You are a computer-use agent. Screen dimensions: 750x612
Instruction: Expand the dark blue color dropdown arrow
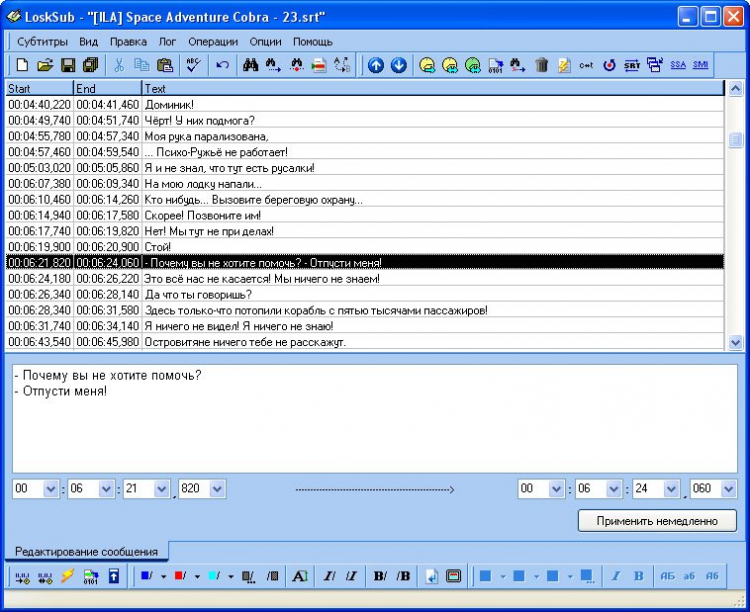click(x=163, y=577)
